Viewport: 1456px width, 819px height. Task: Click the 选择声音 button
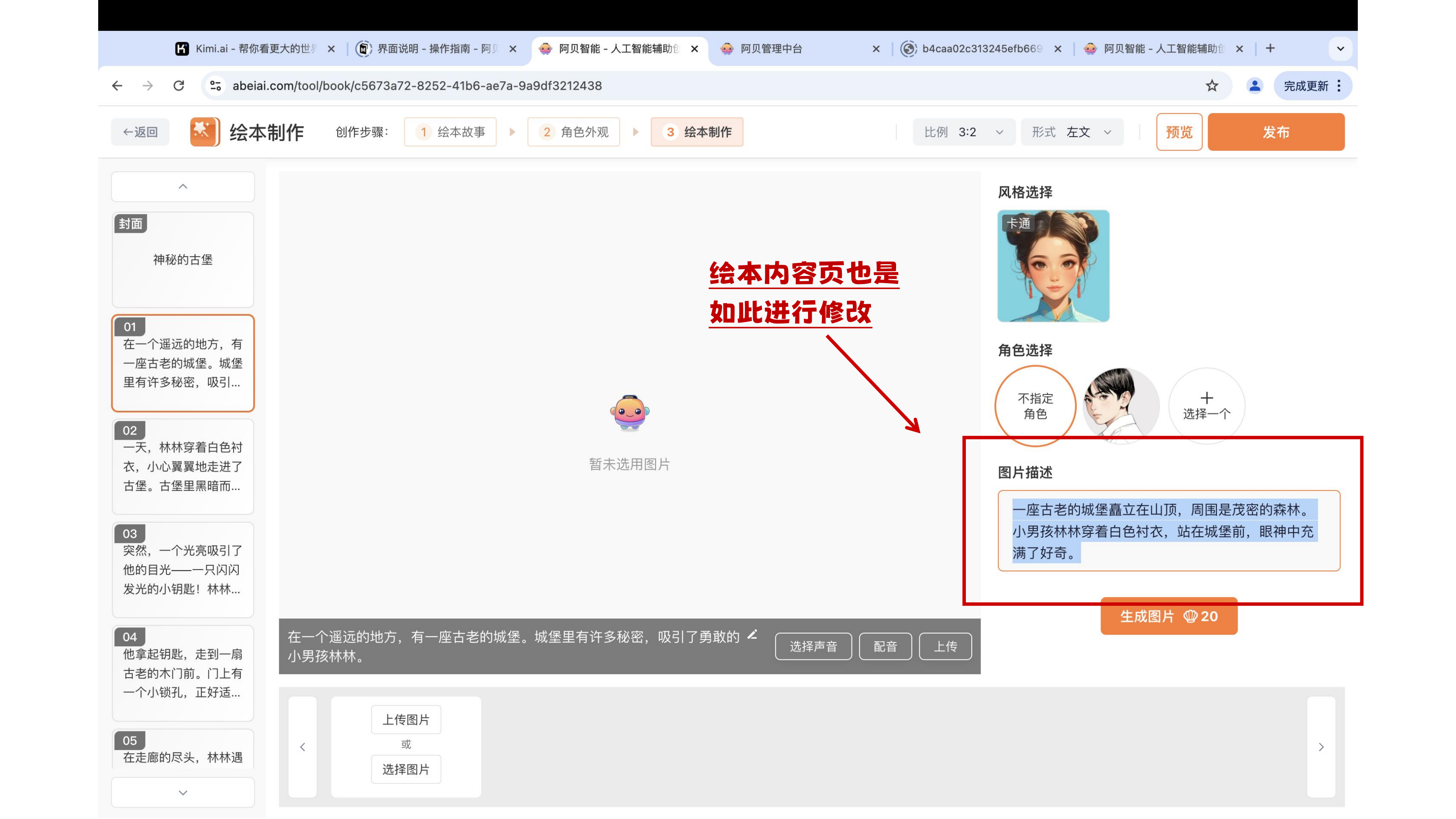tap(813, 646)
